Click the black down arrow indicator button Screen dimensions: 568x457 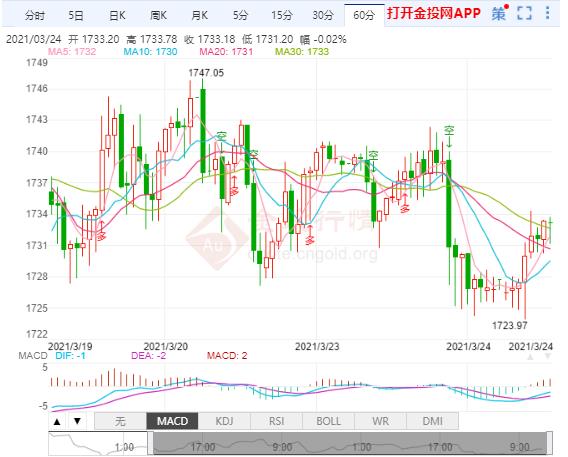click(x=77, y=422)
